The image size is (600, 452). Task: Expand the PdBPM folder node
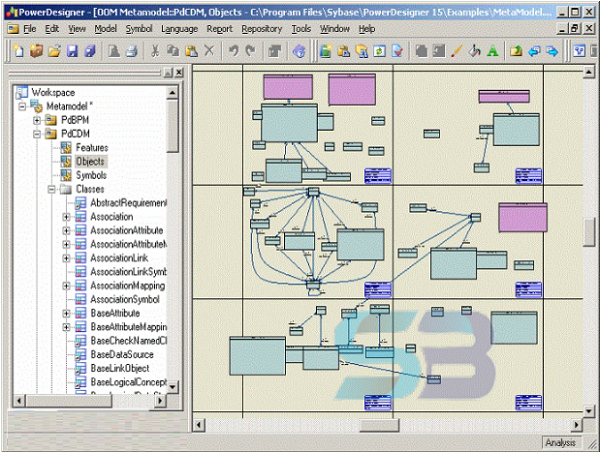tap(37, 120)
